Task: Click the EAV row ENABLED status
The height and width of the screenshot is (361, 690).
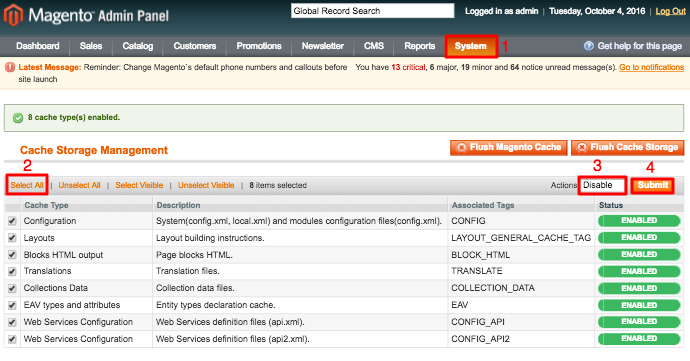Action: tap(639, 306)
